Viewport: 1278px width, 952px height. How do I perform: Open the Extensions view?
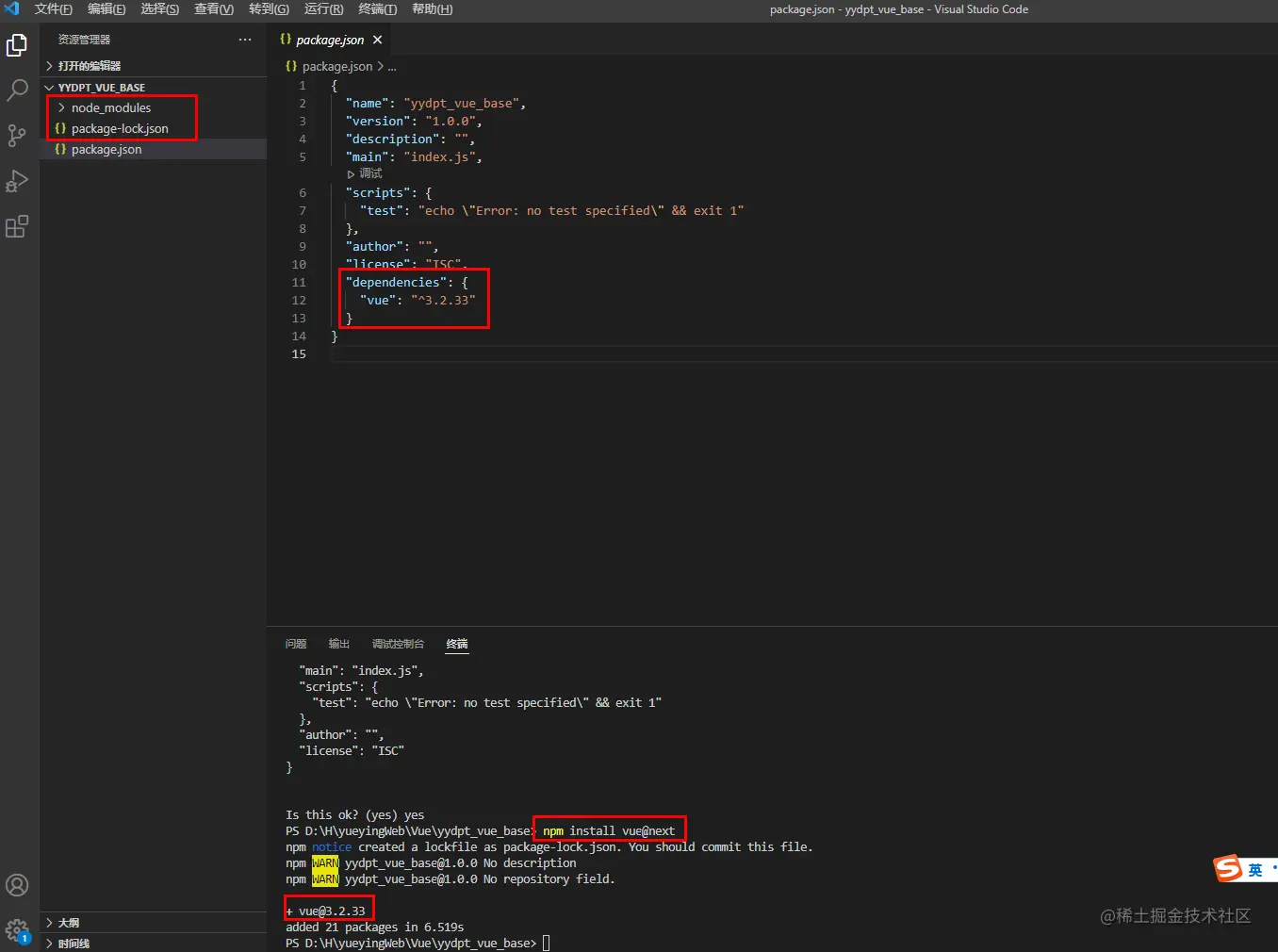pos(17,226)
